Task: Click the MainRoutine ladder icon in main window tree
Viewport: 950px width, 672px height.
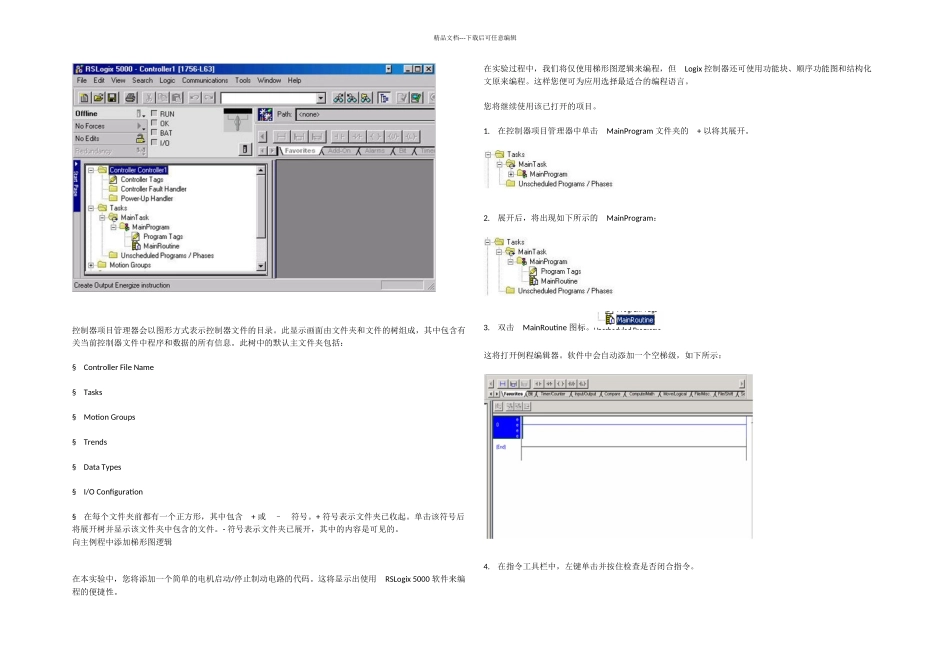Action: pos(136,246)
